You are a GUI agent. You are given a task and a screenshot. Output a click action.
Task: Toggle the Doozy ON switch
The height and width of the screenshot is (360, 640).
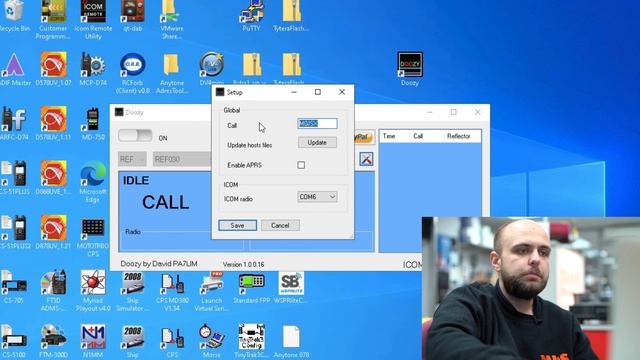135,136
